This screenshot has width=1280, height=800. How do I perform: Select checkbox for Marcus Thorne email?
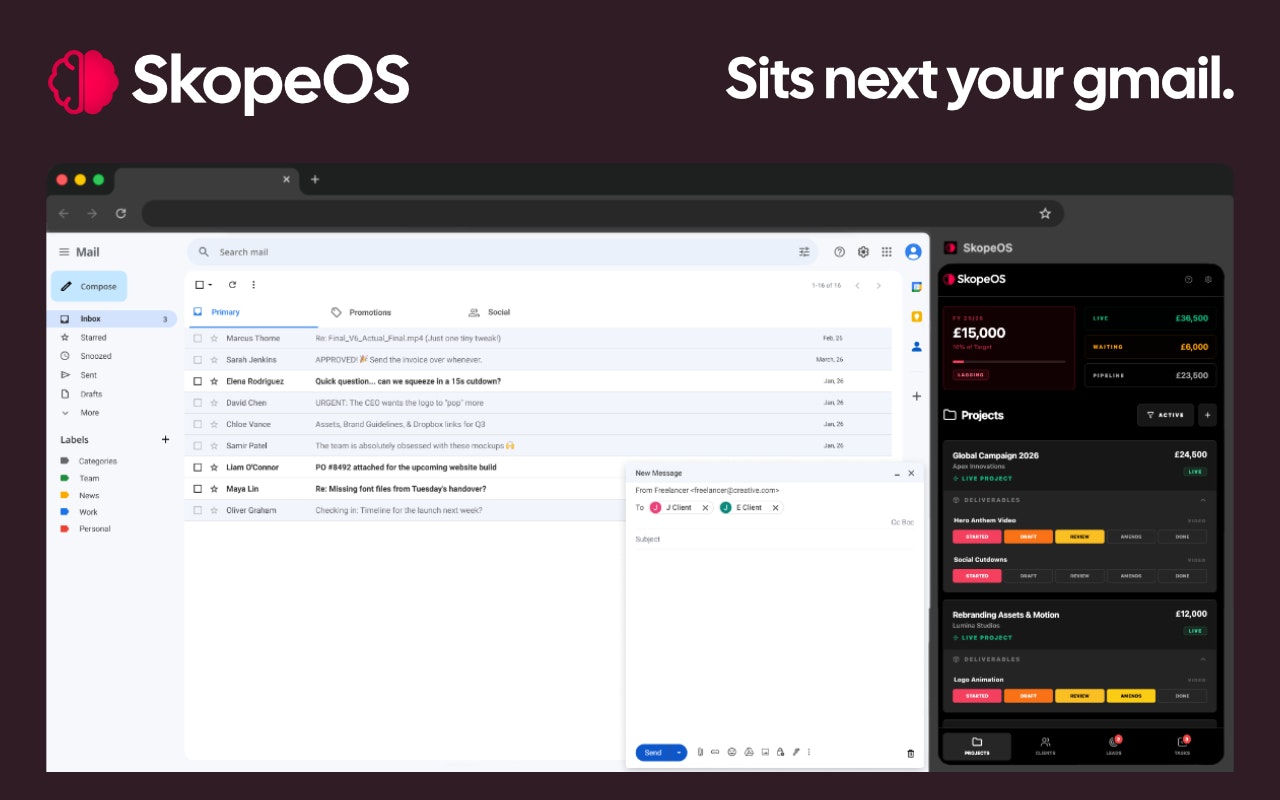click(x=198, y=338)
